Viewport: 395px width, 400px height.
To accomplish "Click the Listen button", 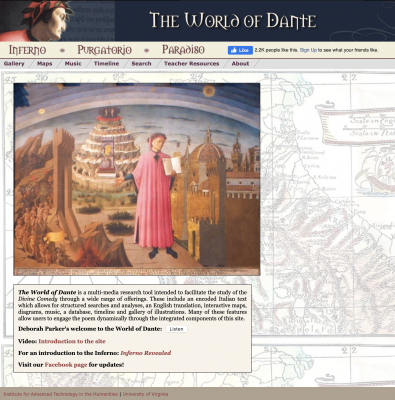I will click(x=176, y=329).
